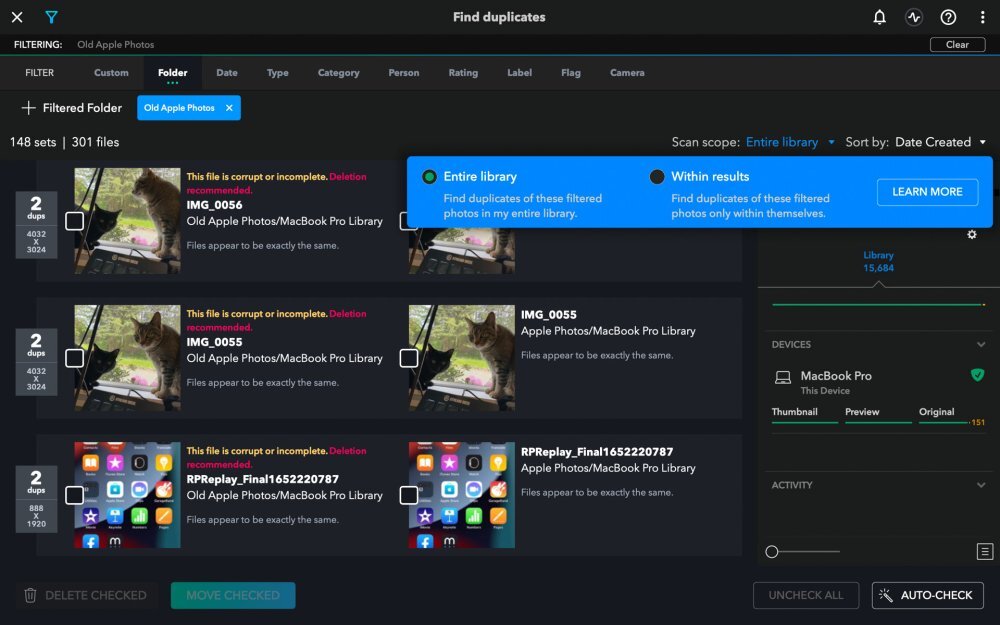
Task: Open the notifications bell
Action: (x=879, y=17)
